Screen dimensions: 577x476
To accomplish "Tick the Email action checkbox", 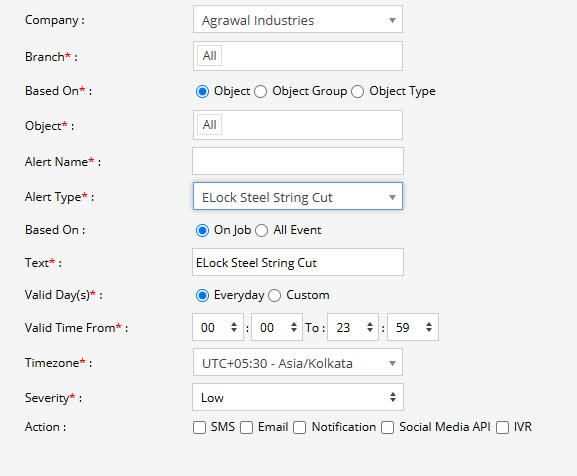I will 247,427.
